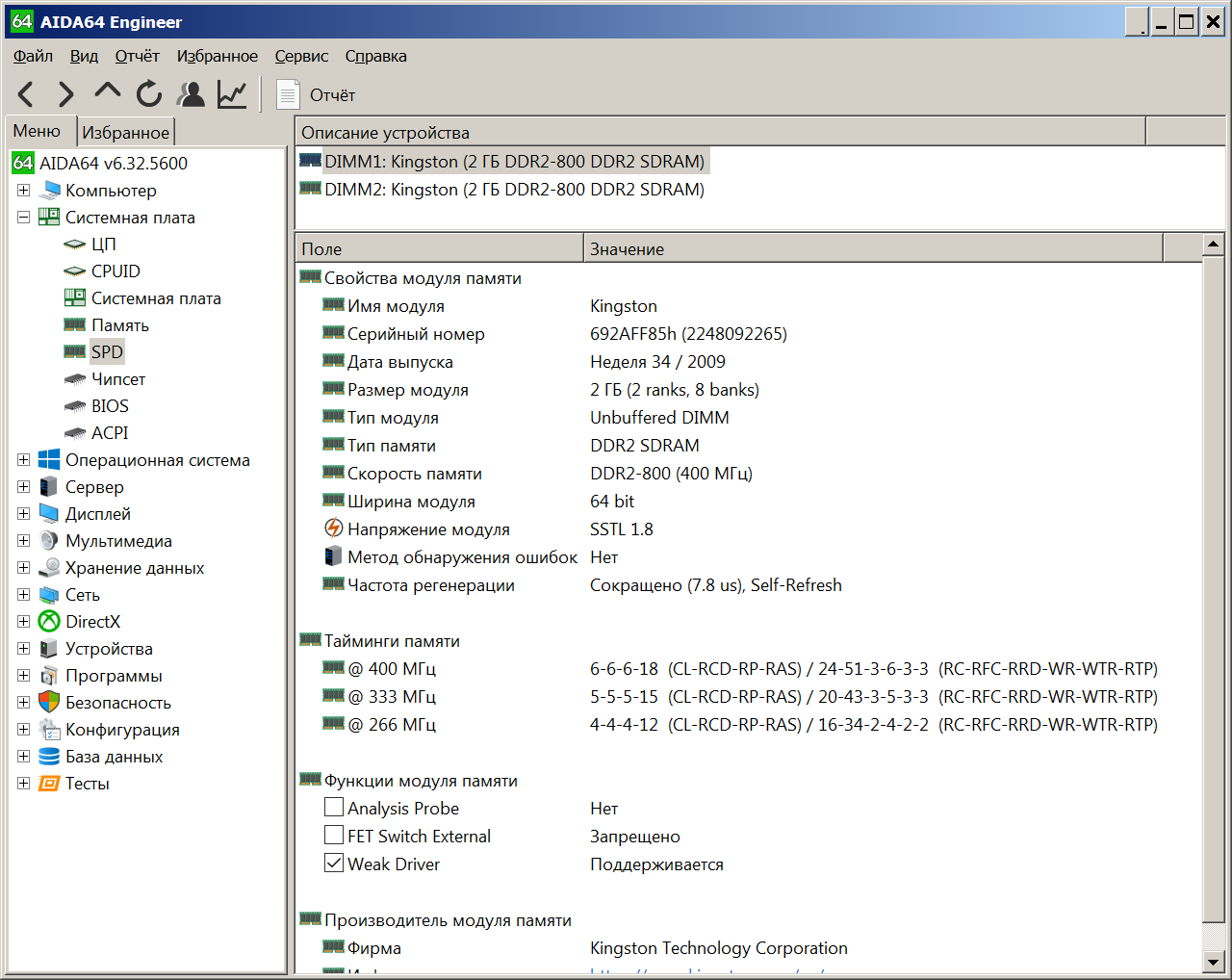This screenshot has height=980, width=1232.
Task: Click the Значение column header
Action: [873, 248]
